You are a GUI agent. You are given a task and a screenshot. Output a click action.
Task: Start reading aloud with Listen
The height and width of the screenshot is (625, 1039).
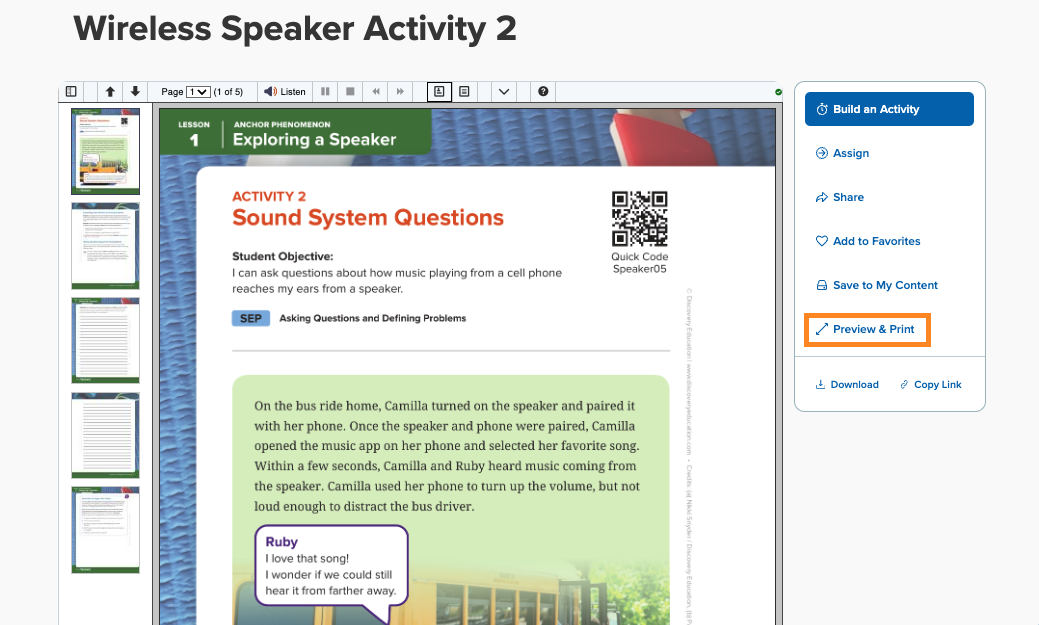[x=285, y=91]
